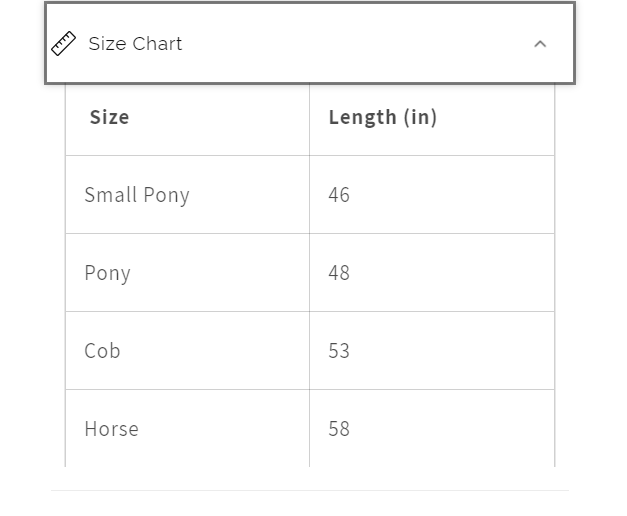The height and width of the screenshot is (516, 627).
Task: Click 'Pony' within the Small Pony row
Action: coord(166,195)
